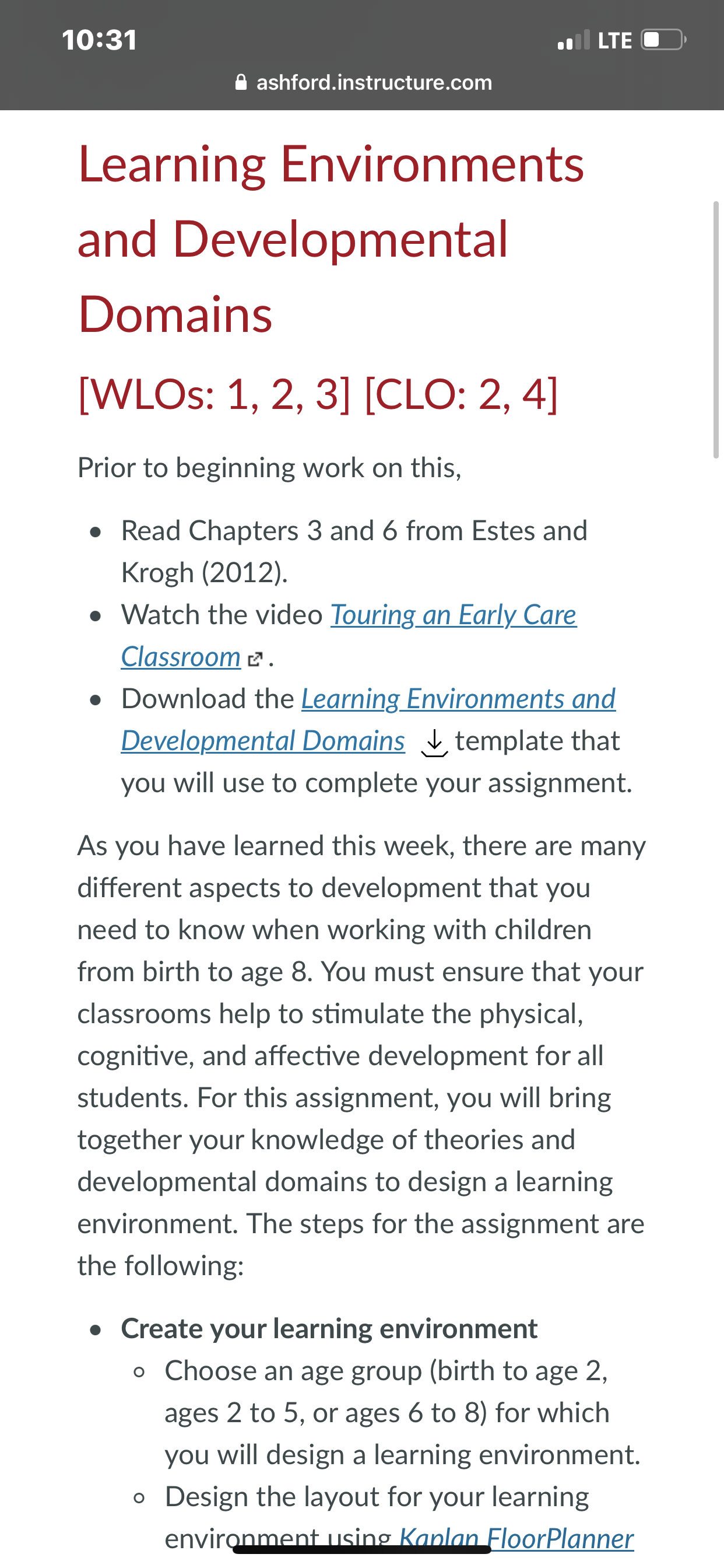Tap the padlock icon beside the site address
The width and height of the screenshot is (724, 1568).
pyautogui.click(x=241, y=82)
